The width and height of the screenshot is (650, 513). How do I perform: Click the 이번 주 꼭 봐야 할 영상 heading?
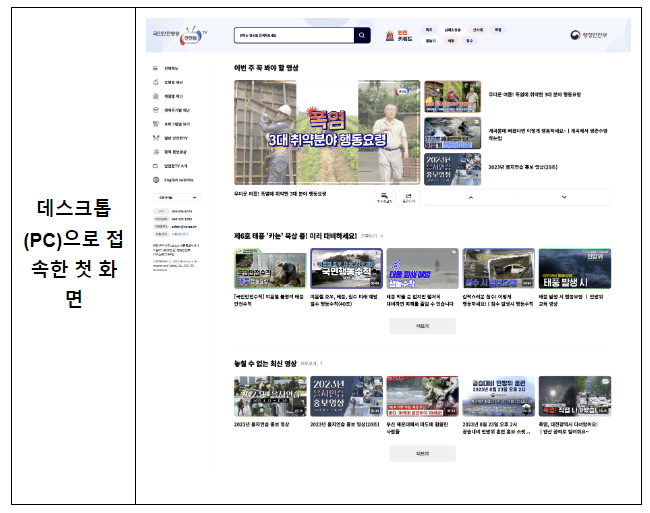266,68
